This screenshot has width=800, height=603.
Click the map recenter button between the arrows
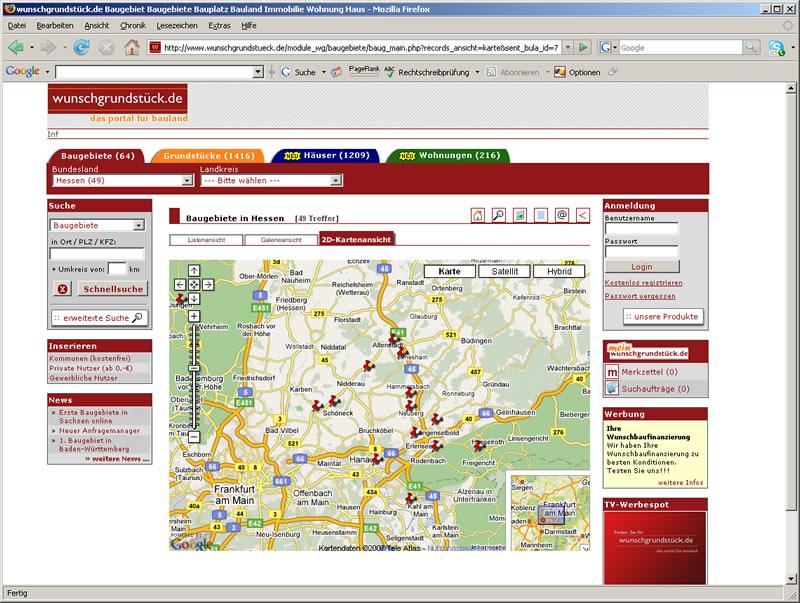coord(194,284)
